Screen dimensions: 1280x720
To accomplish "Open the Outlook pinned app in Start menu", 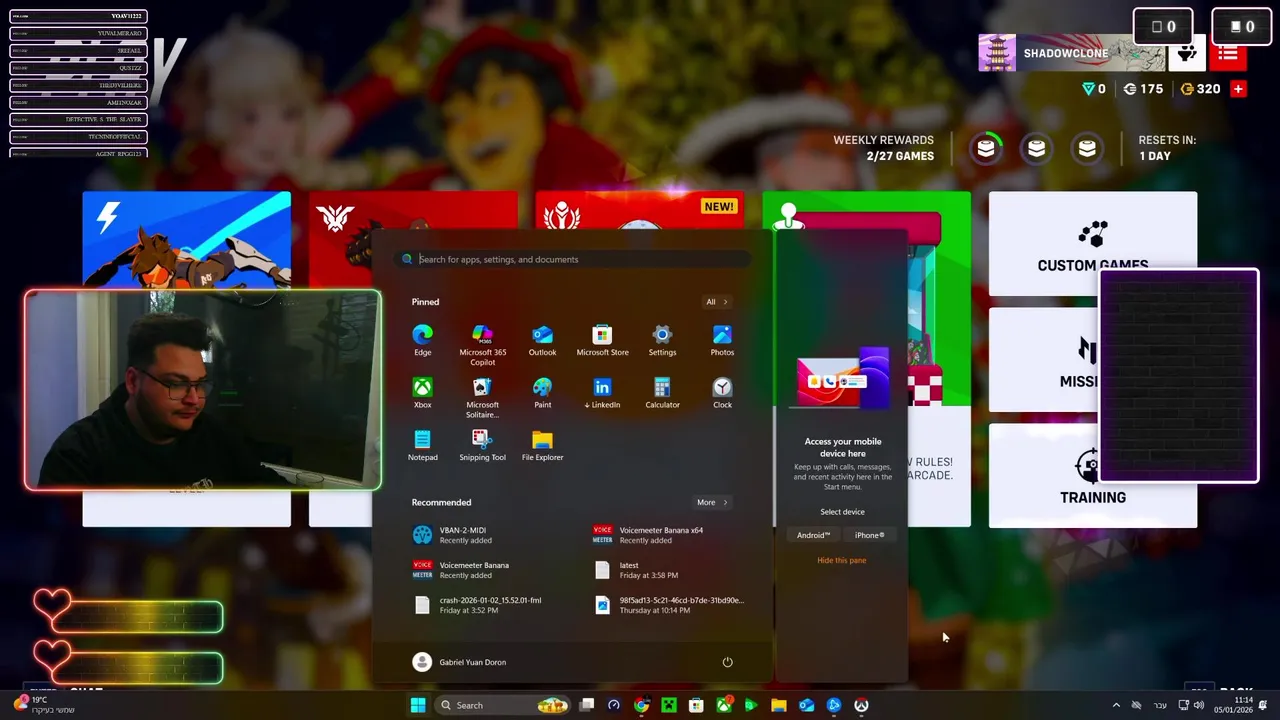I will 542,340.
